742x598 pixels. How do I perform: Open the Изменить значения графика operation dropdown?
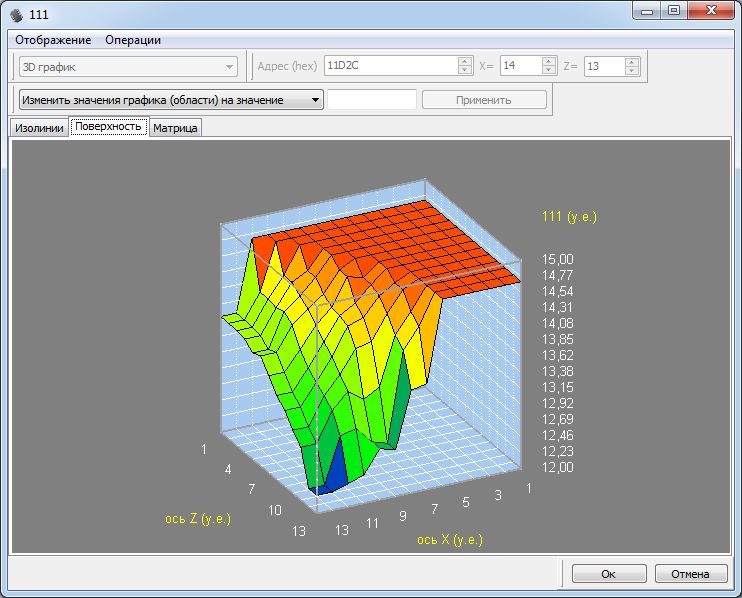point(315,100)
